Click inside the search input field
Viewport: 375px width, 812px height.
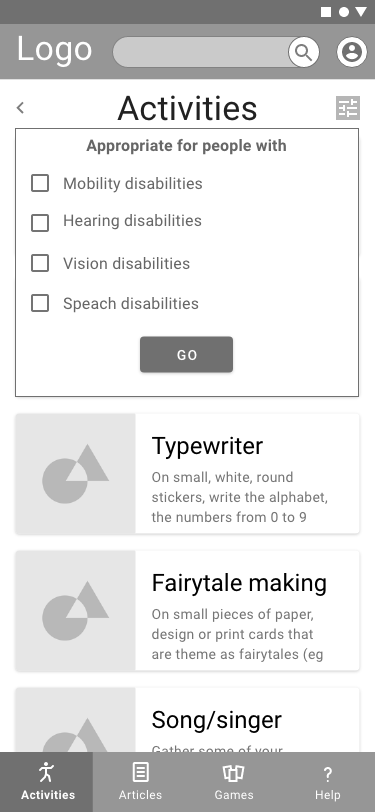pyautogui.click(x=200, y=52)
